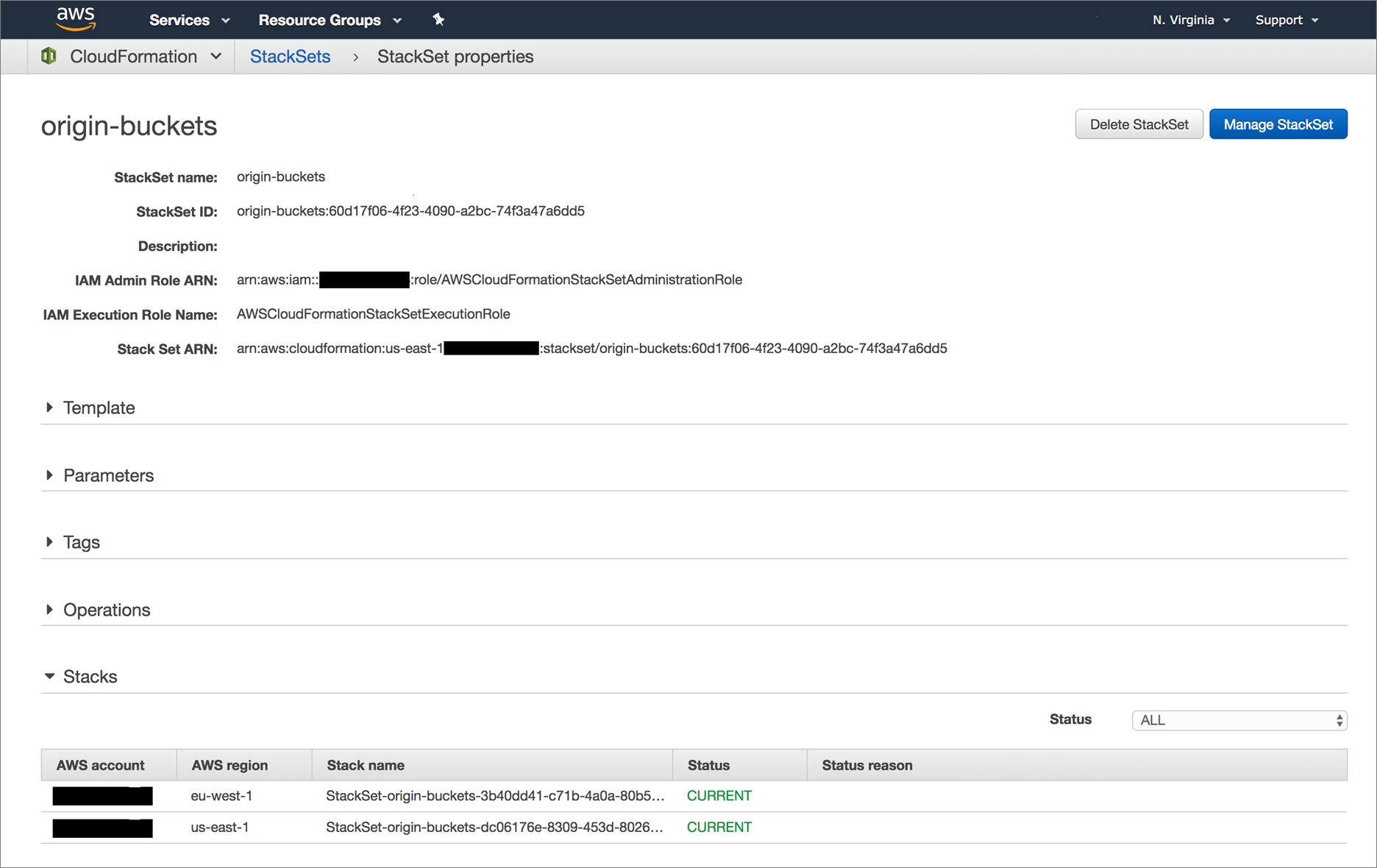Screen dimensions: 1377x868
Task: Click the CloudFormation service cube icon
Action: click(x=49, y=57)
